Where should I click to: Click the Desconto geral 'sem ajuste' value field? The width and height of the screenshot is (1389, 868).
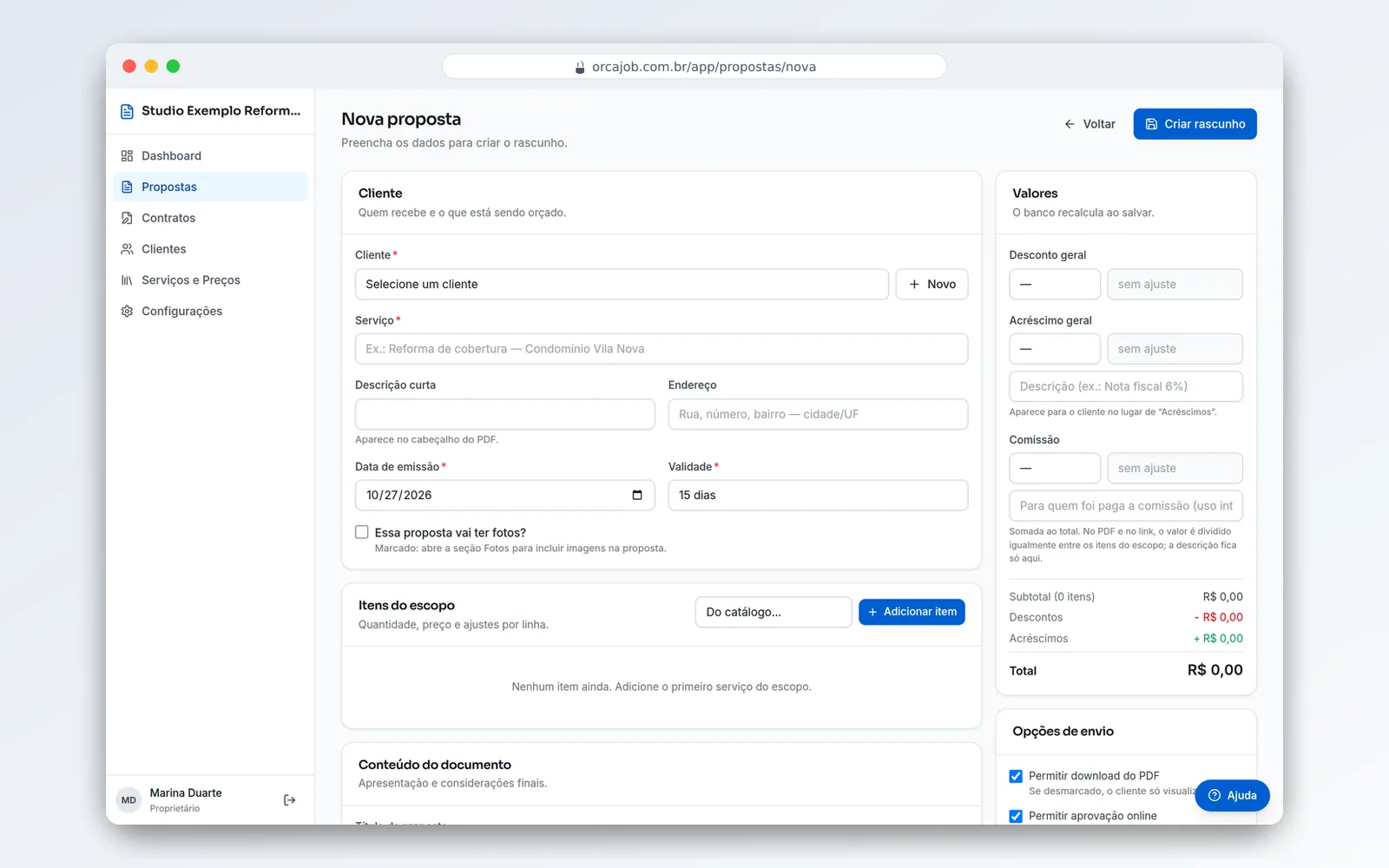coord(1175,285)
